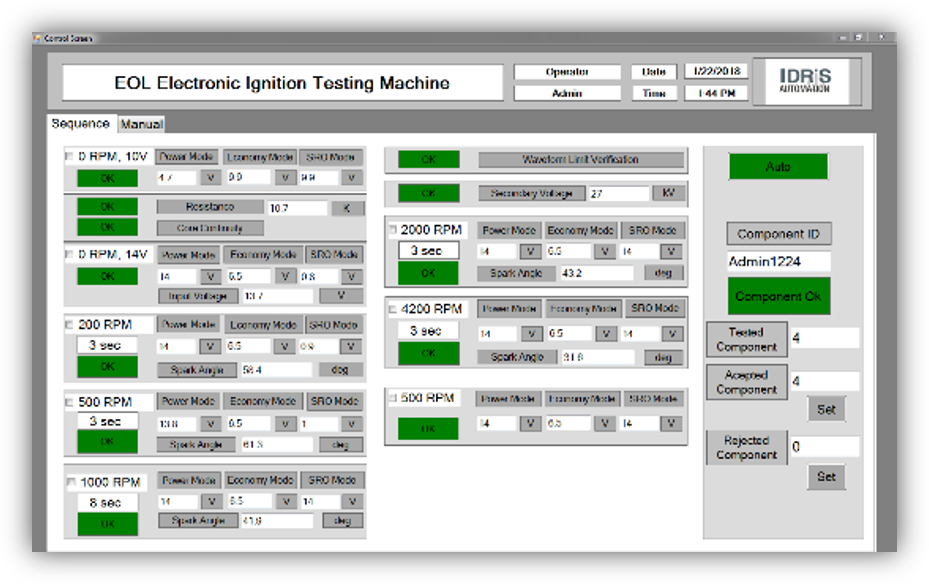Screen dimensions: 929x584
Task: Click the Rejected Component button
Action: pyautogui.click(x=747, y=448)
